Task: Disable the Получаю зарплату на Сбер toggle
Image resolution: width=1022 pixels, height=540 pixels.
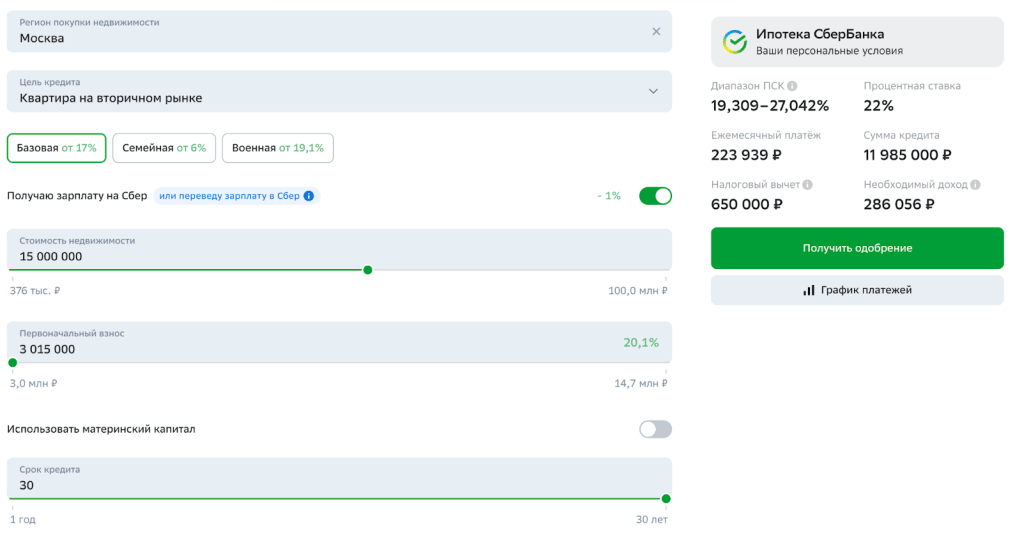Action: tap(655, 196)
